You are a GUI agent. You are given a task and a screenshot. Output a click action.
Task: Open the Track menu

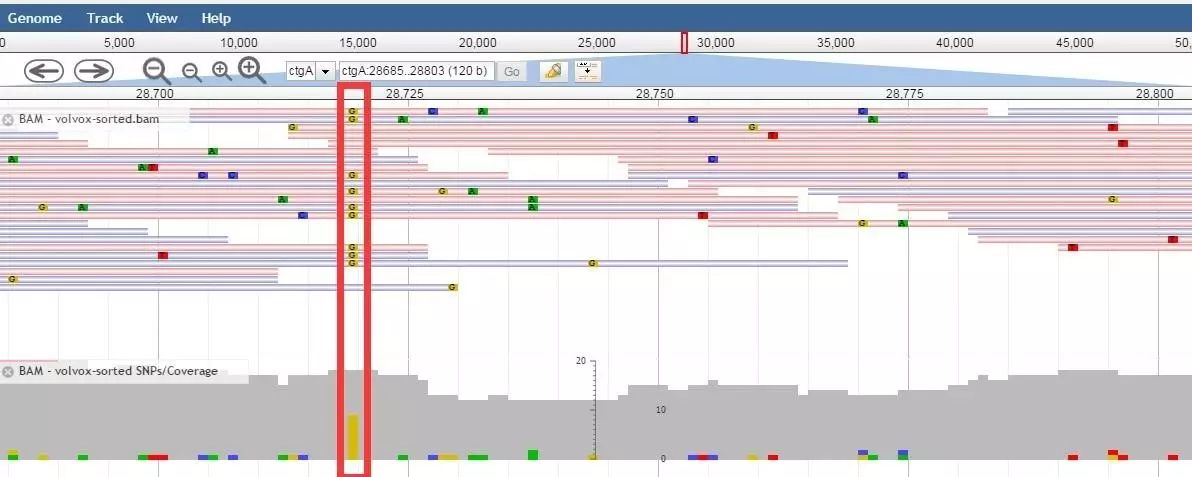105,18
